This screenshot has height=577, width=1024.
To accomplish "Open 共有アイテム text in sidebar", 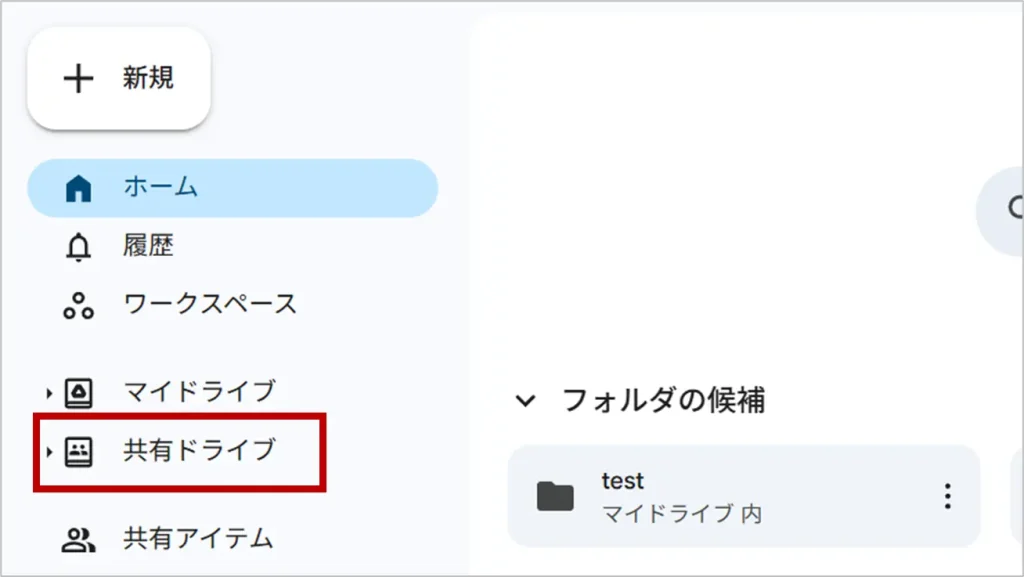I will click(x=198, y=538).
